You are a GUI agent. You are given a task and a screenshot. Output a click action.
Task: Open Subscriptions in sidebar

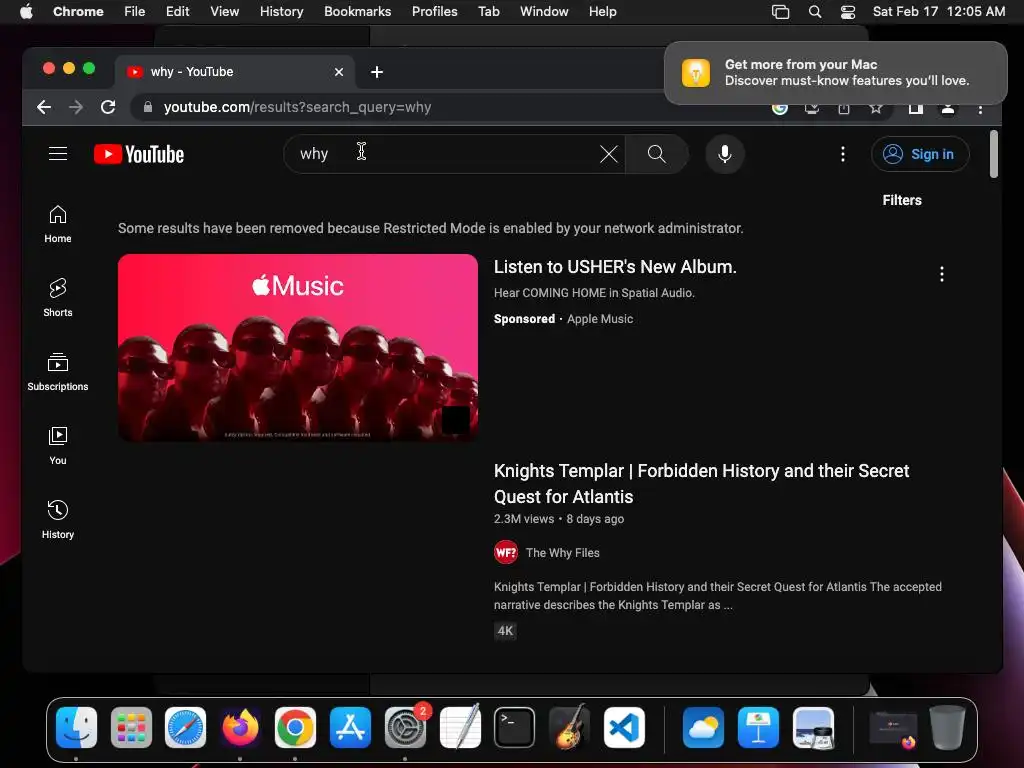[x=57, y=372]
